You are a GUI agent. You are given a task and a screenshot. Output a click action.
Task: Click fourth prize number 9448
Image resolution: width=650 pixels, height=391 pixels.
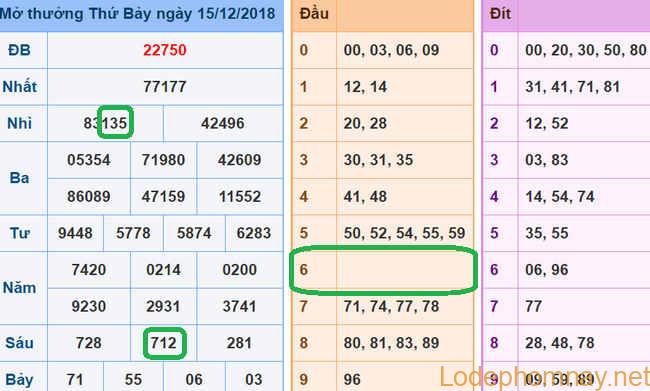click(x=75, y=233)
